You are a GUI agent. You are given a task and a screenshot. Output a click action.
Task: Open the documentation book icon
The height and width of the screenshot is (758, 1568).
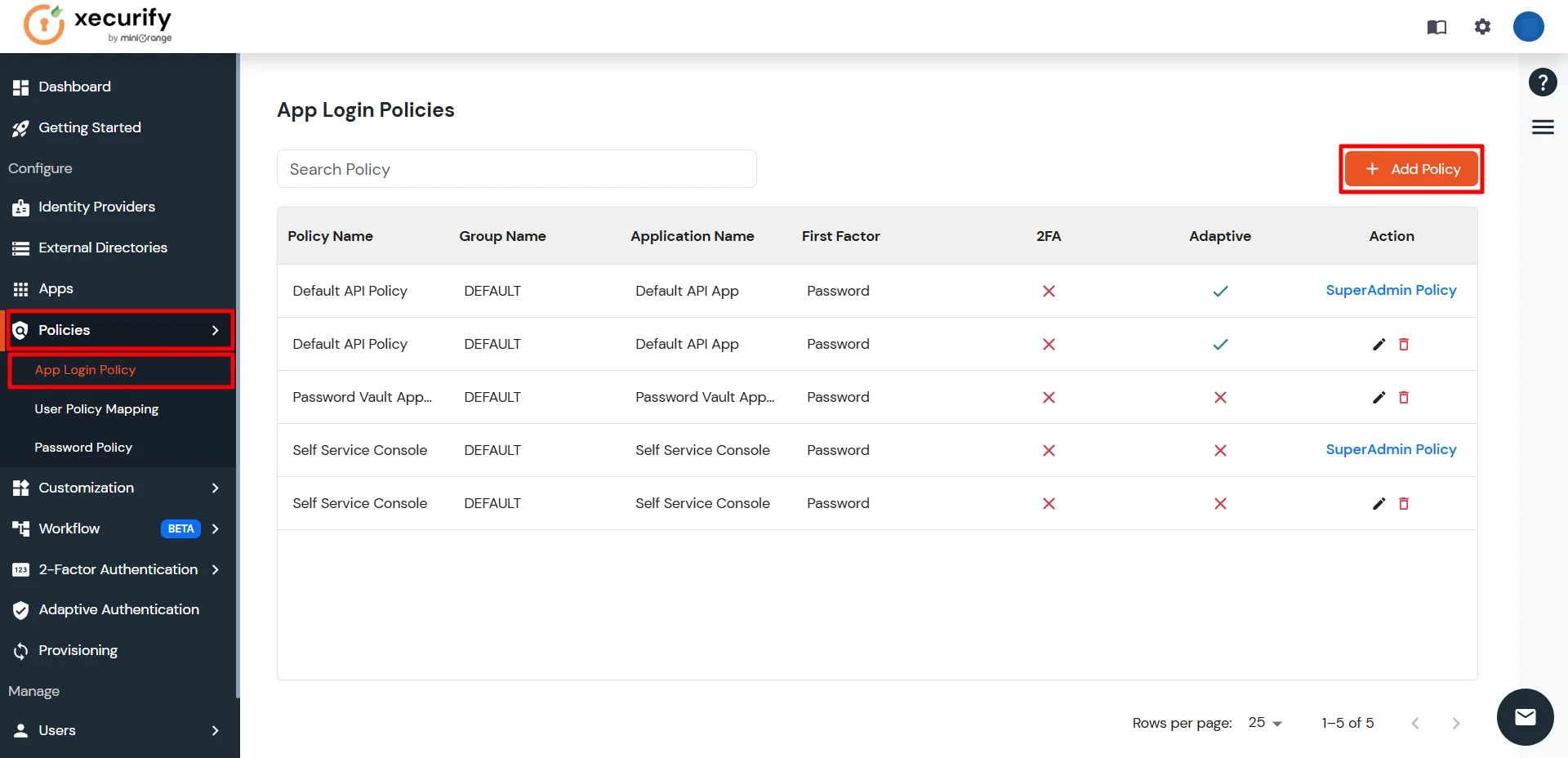(x=1437, y=27)
